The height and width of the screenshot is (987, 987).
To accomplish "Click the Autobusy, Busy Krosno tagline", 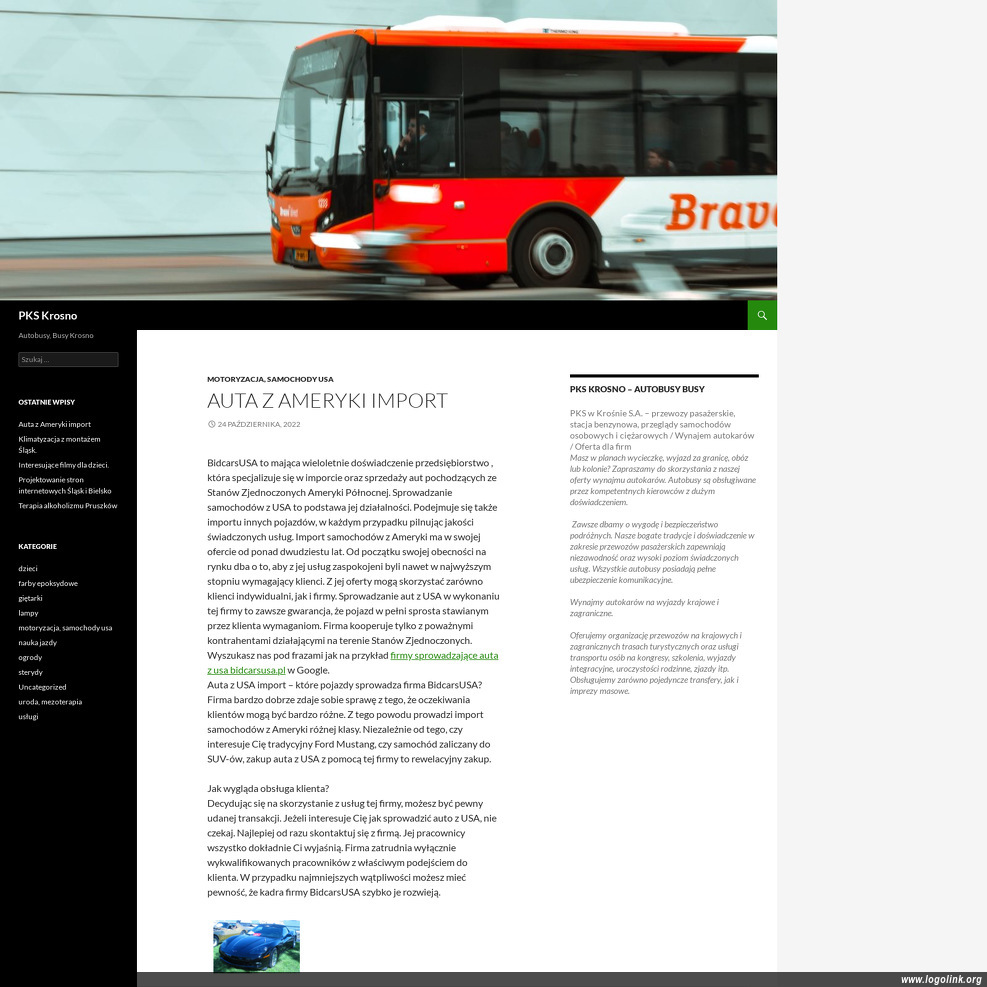I will point(56,336).
